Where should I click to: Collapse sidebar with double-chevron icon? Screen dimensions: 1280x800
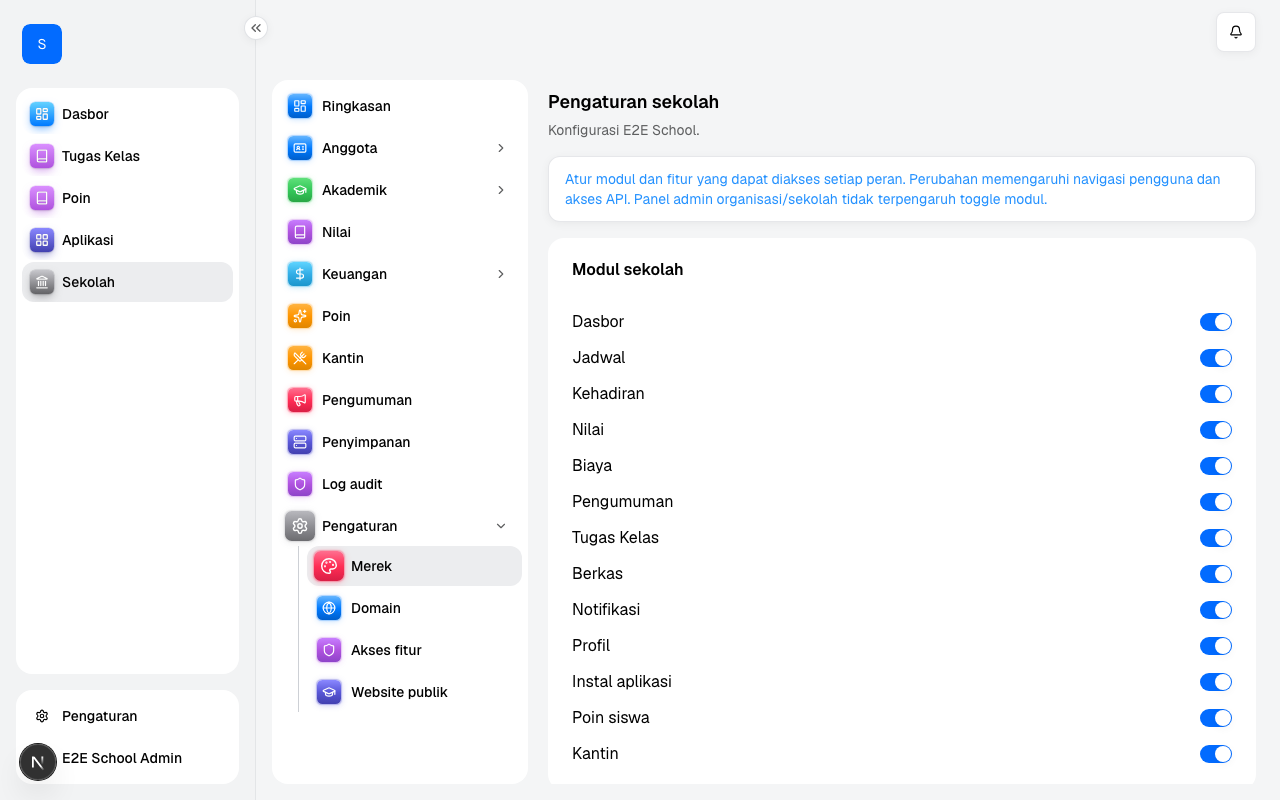pyautogui.click(x=256, y=28)
